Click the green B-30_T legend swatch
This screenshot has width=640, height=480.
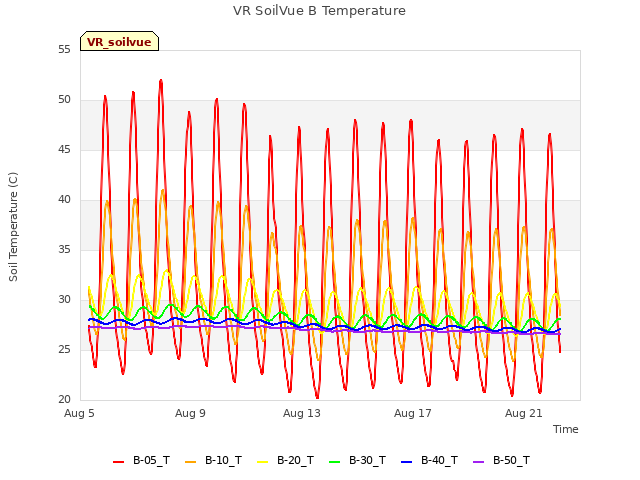coord(335,462)
